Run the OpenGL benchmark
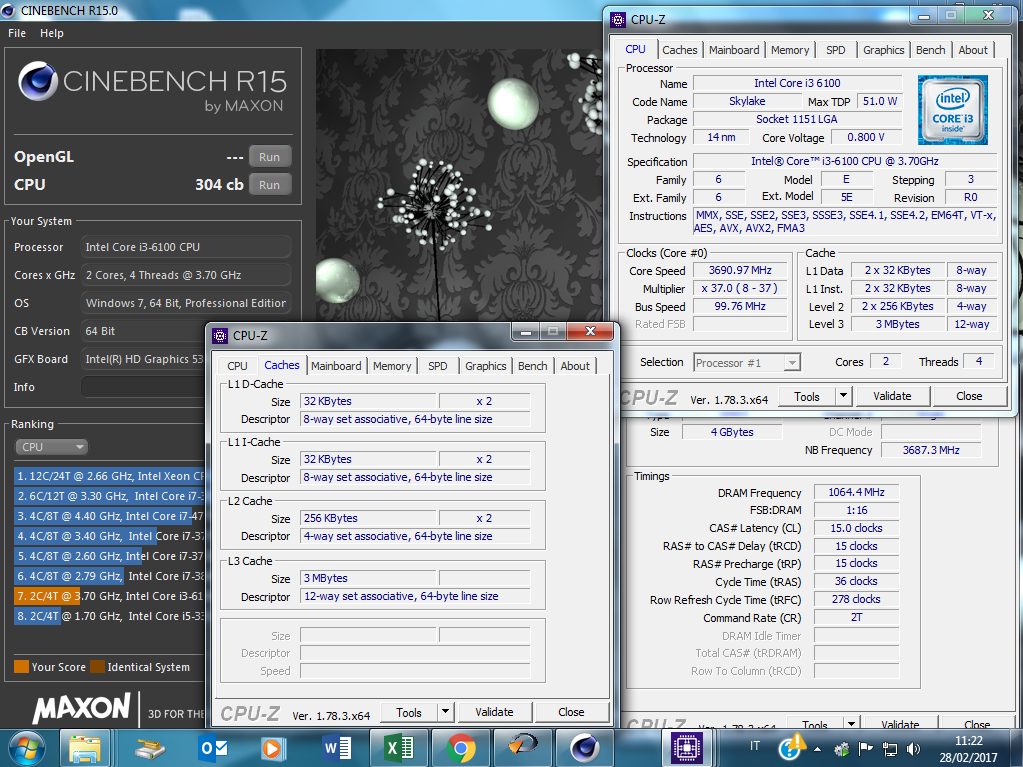Image resolution: width=1023 pixels, height=767 pixels. (269, 157)
